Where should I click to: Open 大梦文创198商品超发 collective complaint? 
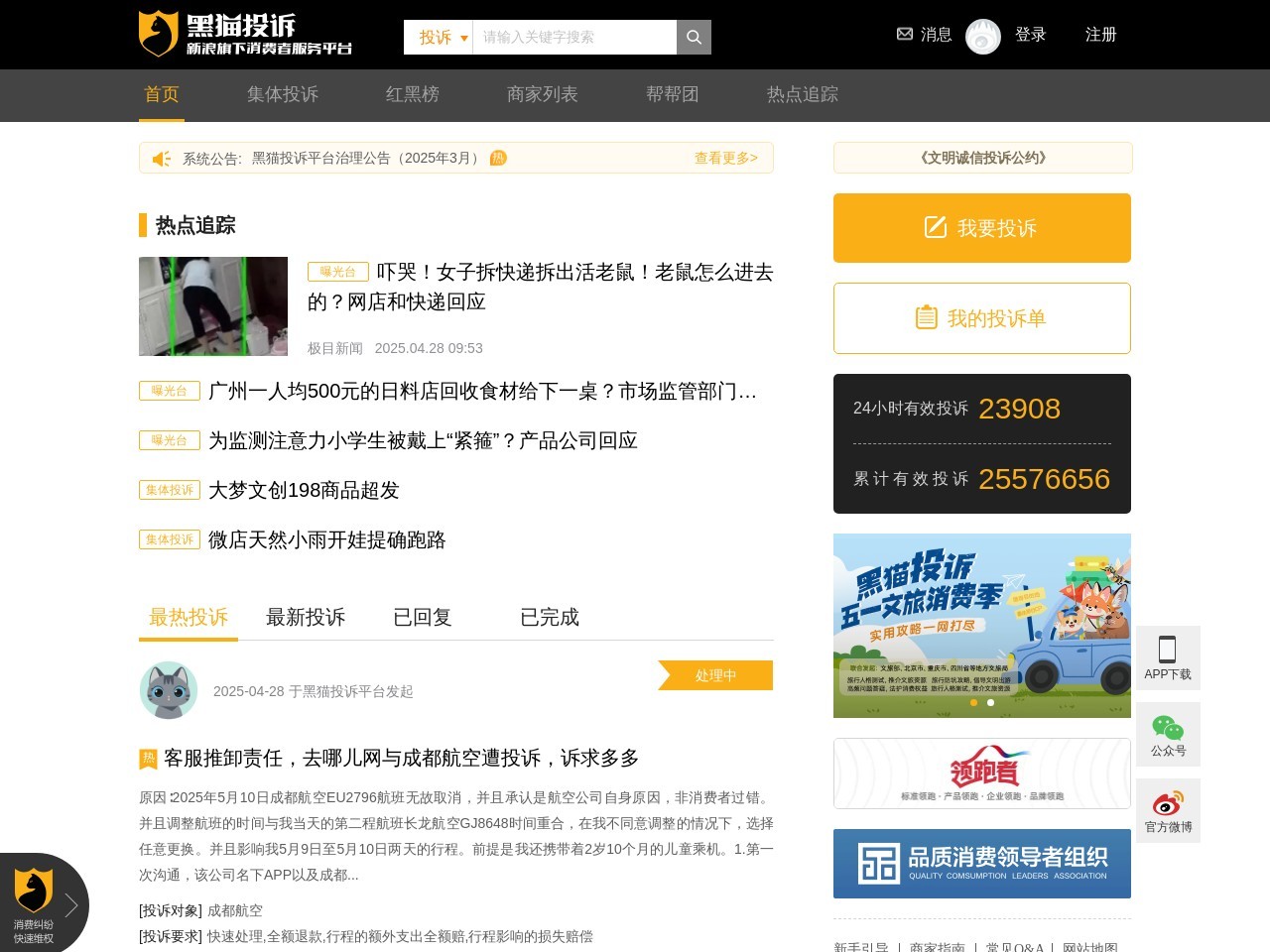point(304,490)
